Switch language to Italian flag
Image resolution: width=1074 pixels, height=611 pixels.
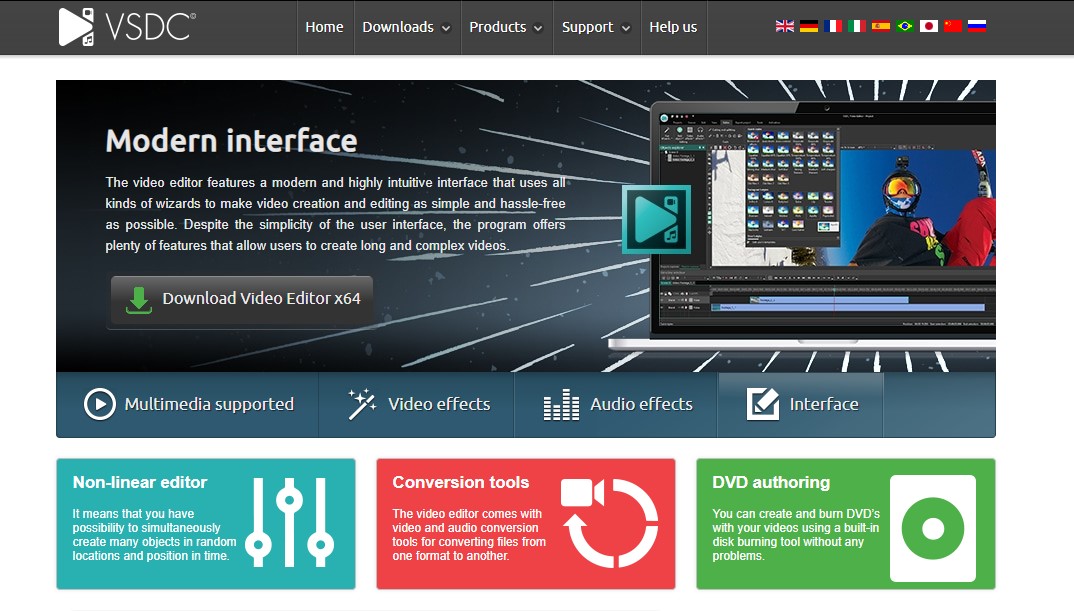(x=857, y=26)
